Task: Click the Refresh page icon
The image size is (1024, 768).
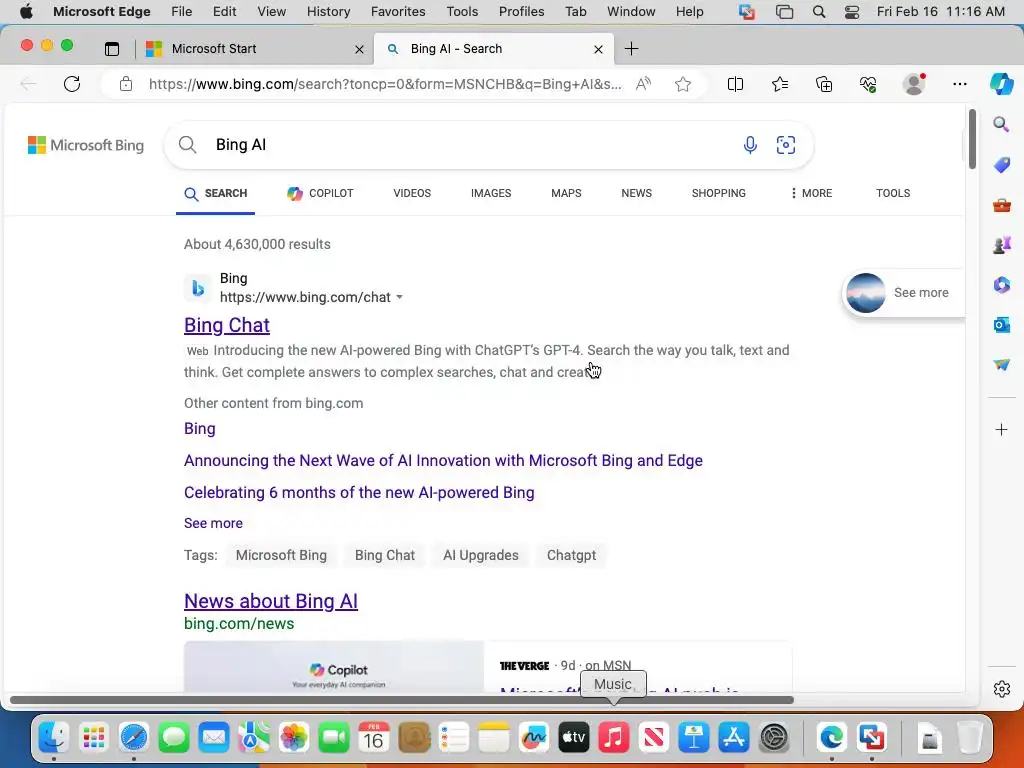Action: [x=72, y=84]
